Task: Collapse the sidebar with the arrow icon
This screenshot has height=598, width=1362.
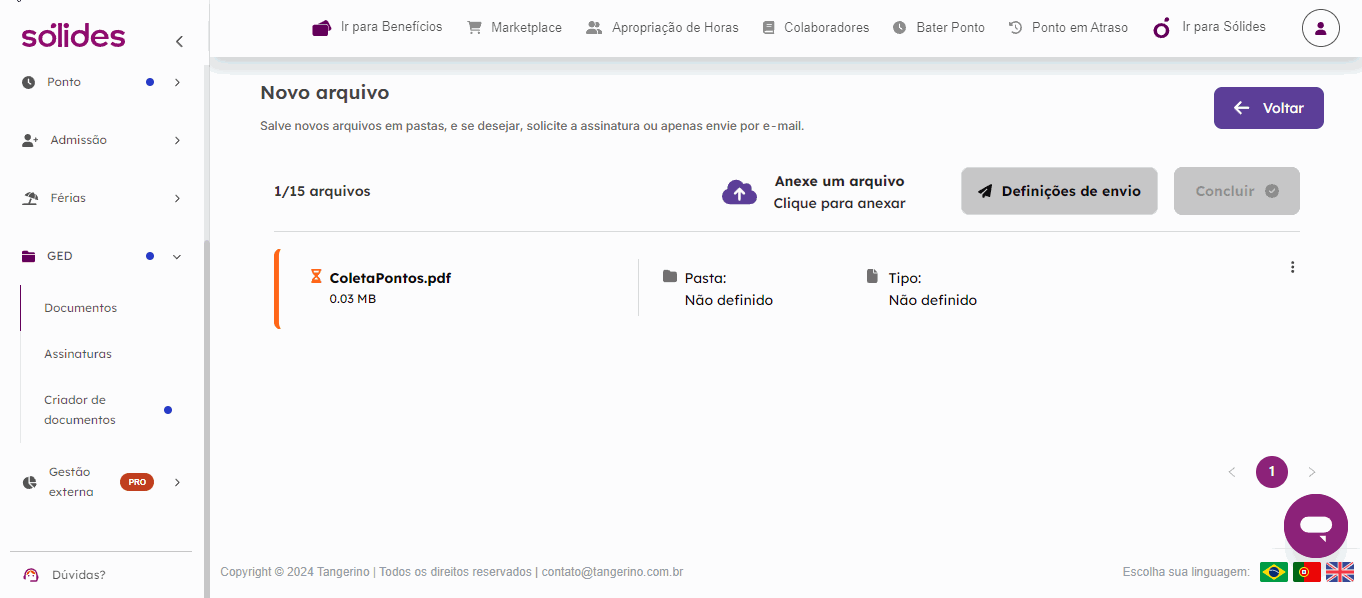Action: point(179,41)
